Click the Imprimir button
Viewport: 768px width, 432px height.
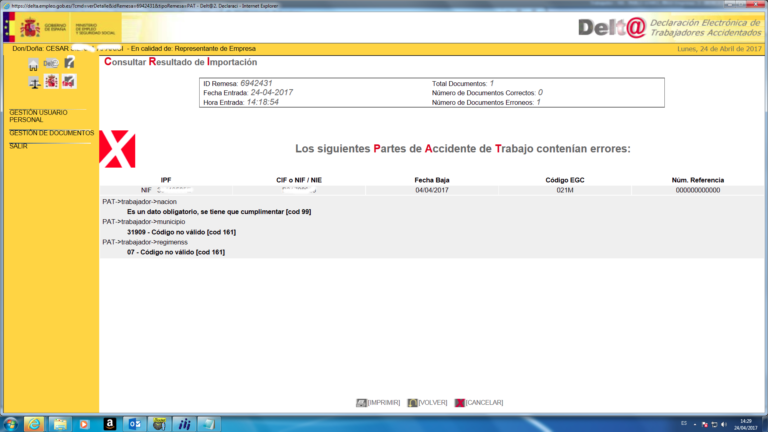tap(378, 402)
